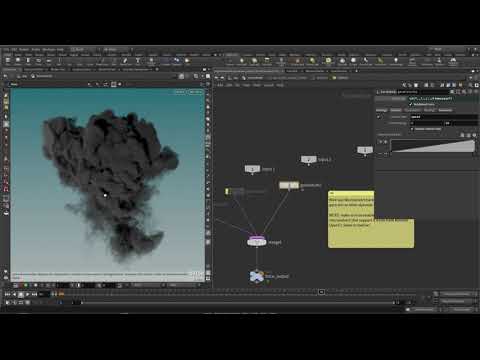The height and width of the screenshot is (360, 480).
Task: Click the playback range slider bar
Action: [x=237, y=302]
